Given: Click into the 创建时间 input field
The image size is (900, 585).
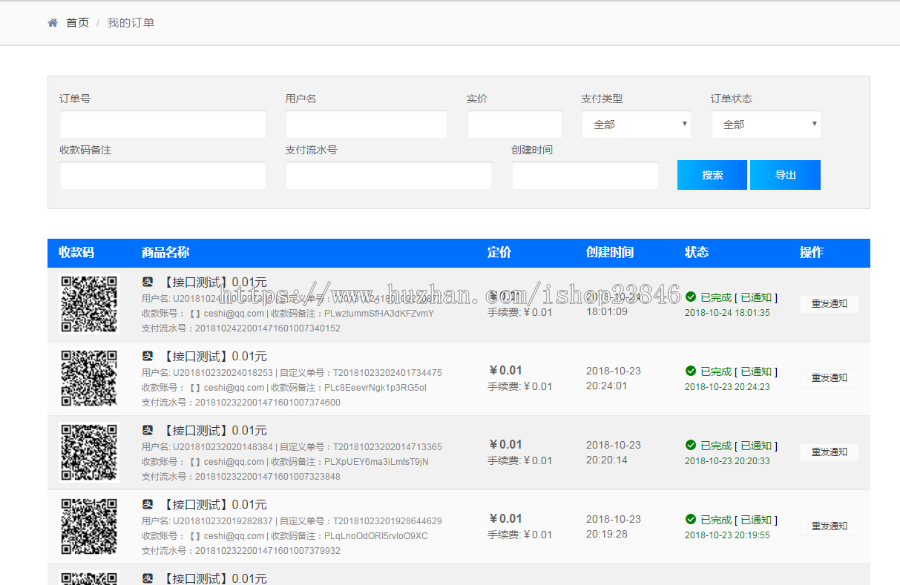Looking at the screenshot, I should point(585,176).
